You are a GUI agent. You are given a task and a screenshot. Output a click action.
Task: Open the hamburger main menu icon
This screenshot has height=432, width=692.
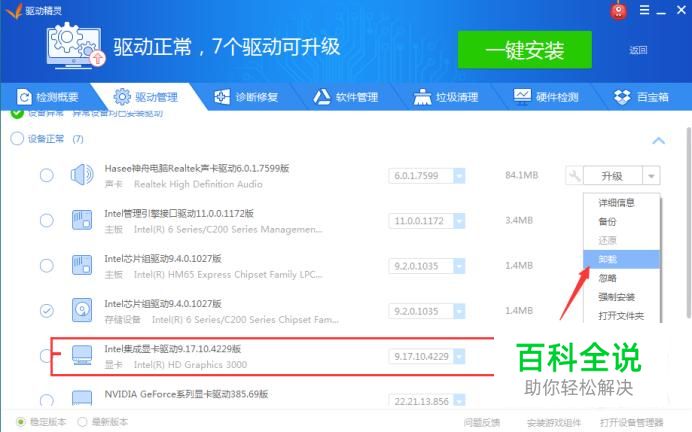click(644, 10)
